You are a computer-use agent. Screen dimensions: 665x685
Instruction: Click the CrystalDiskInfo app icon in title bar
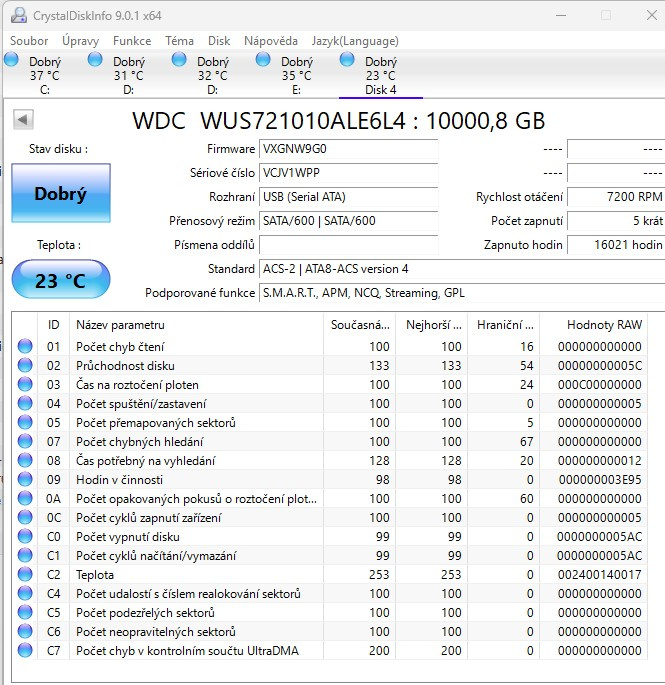point(19,15)
